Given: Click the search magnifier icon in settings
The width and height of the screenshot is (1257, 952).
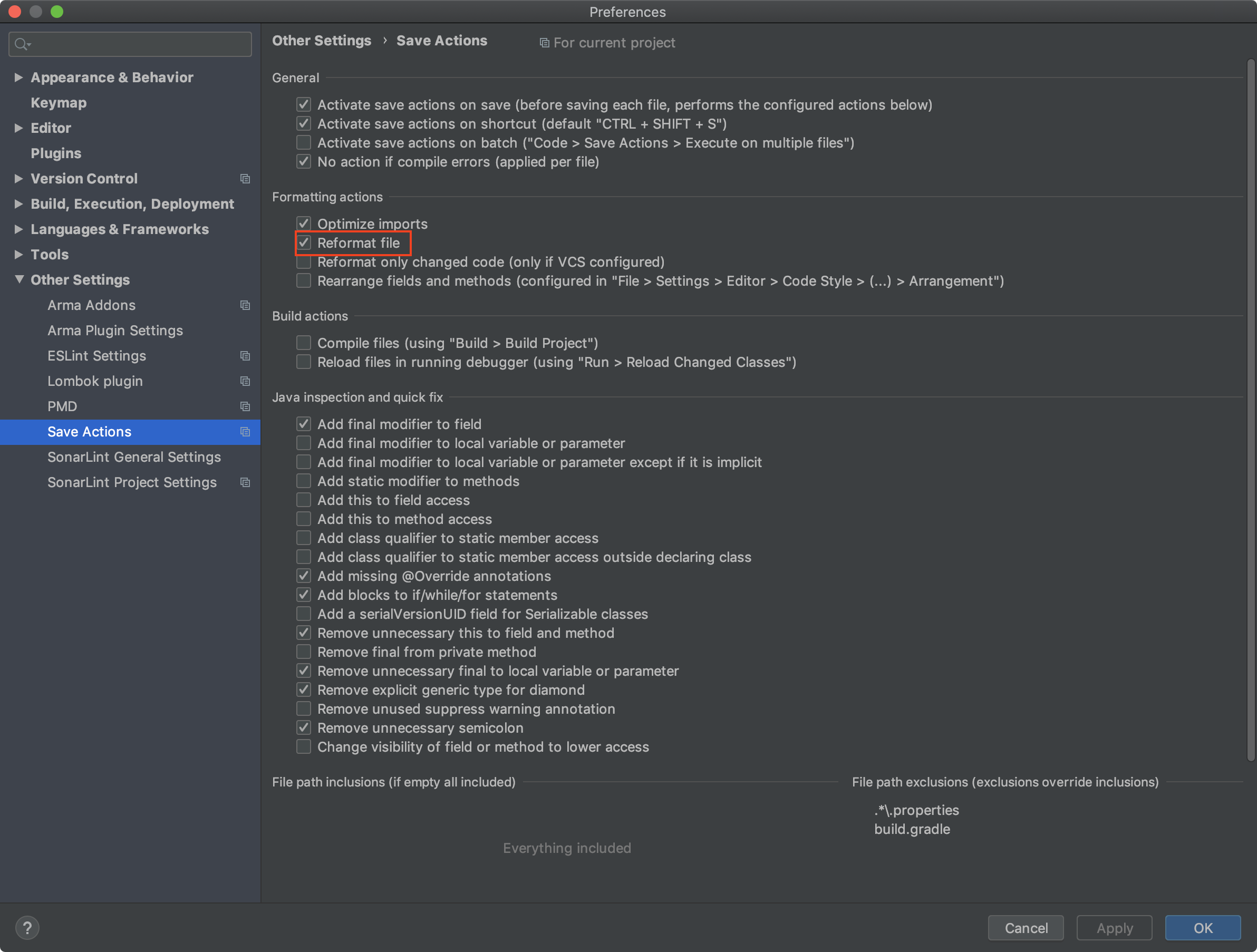Looking at the screenshot, I should (x=22, y=44).
